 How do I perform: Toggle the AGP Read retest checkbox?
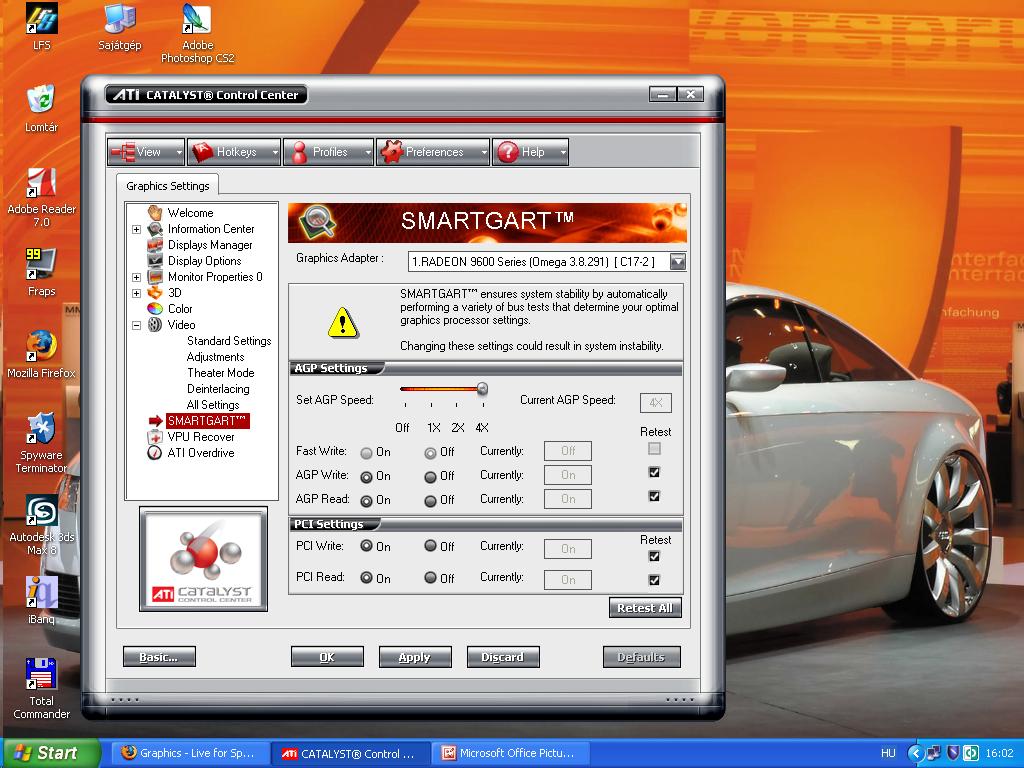coord(654,496)
